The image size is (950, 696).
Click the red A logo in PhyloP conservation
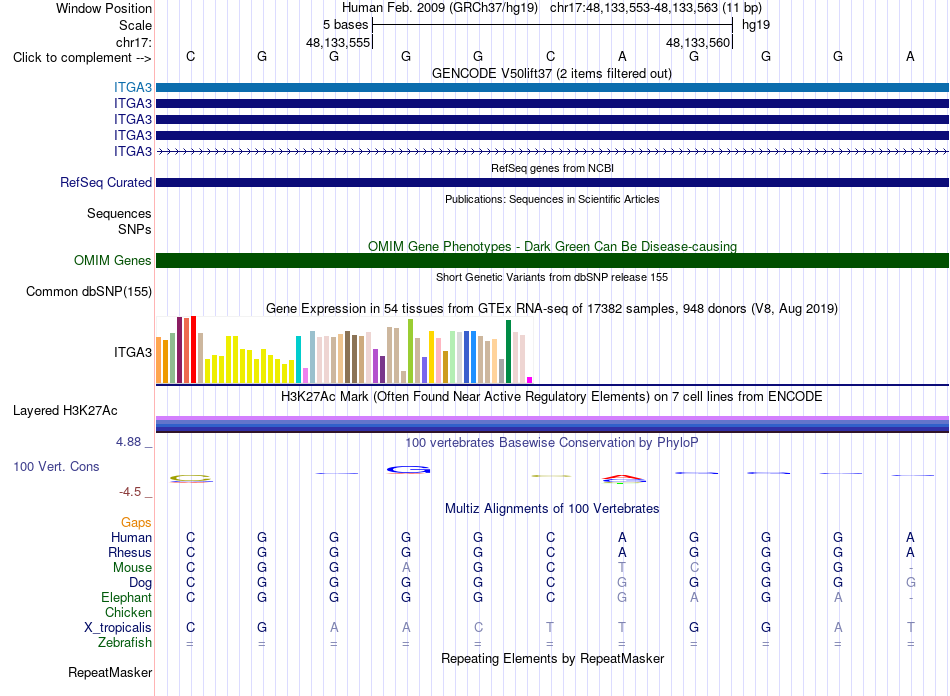[x=623, y=479]
